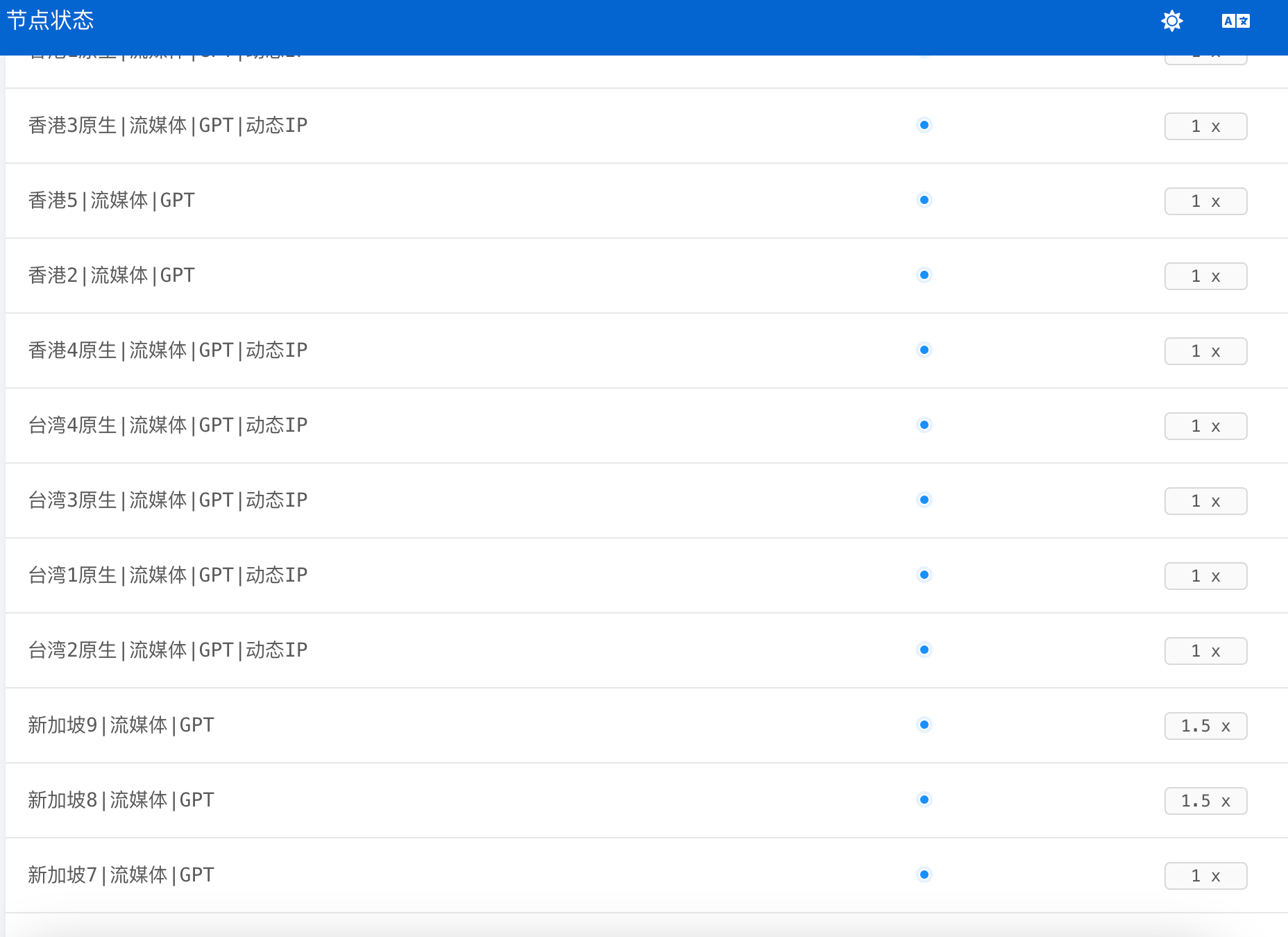Select the 香港2|流媒体|GPT node name
The height and width of the screenshot is (937, 1288).
coord(112,276)
